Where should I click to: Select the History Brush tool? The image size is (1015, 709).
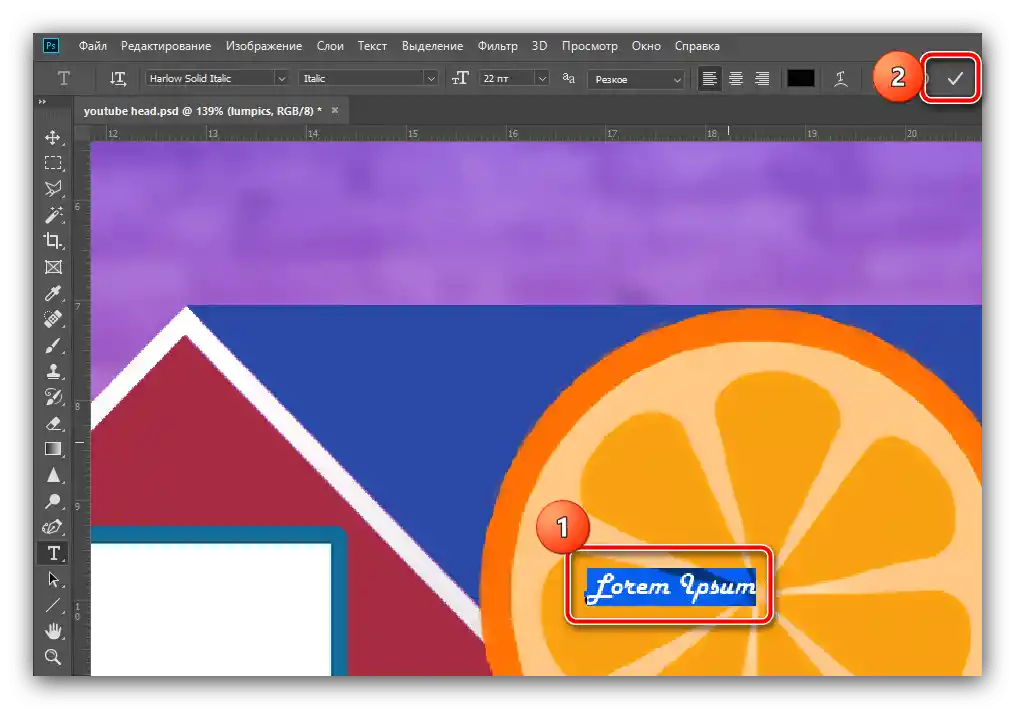53,397
